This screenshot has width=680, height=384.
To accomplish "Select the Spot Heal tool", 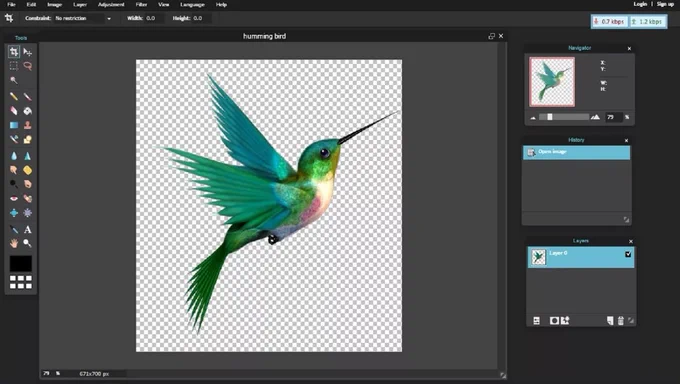I will click(27, 198).
